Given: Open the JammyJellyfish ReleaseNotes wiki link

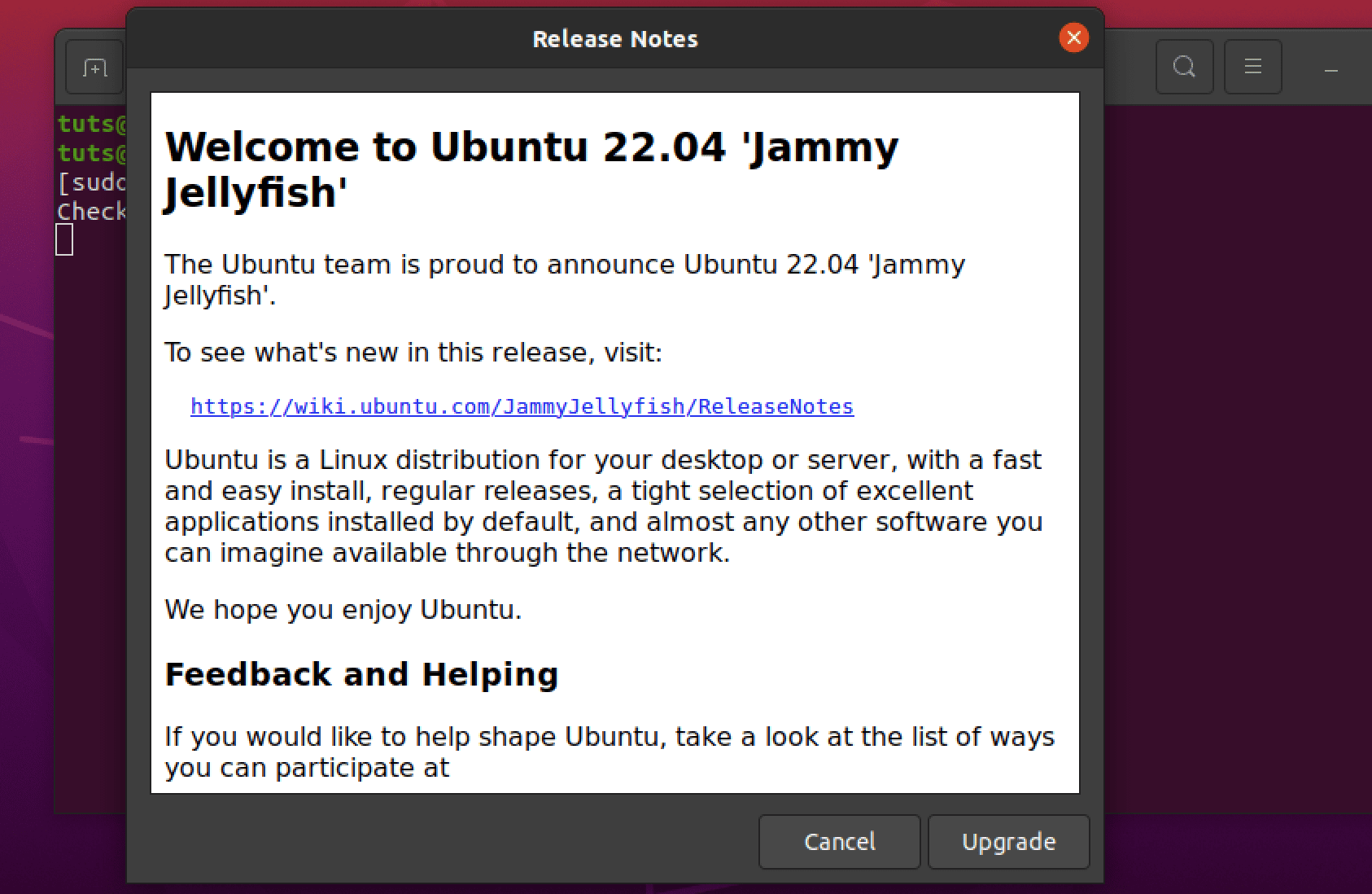Looking at the screenshot, I should 522,406.
